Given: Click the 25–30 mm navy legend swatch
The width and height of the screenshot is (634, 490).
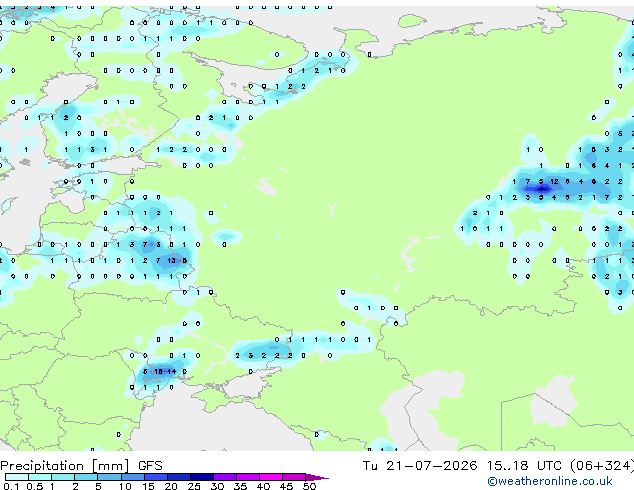Looking at the screenshot, I should click(x=201, y=477).
